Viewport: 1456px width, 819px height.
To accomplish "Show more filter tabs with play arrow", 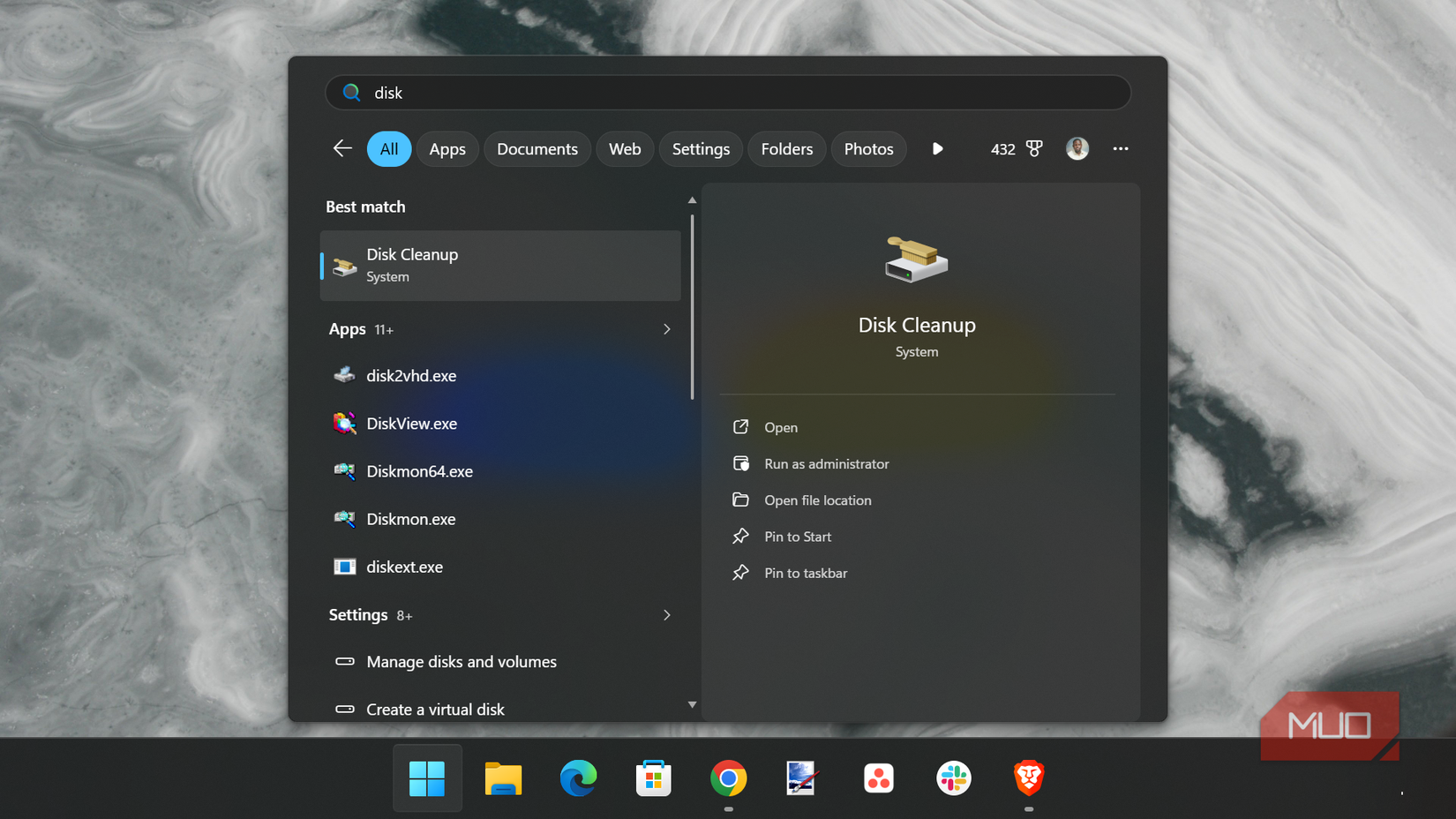I will [x=937, y=148].
